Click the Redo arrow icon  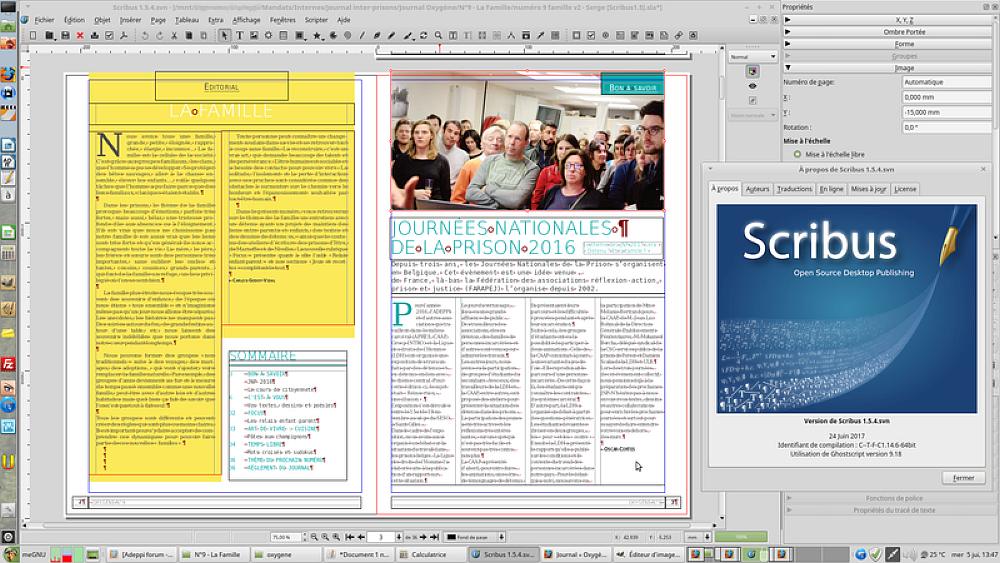[x=159, y=36]
